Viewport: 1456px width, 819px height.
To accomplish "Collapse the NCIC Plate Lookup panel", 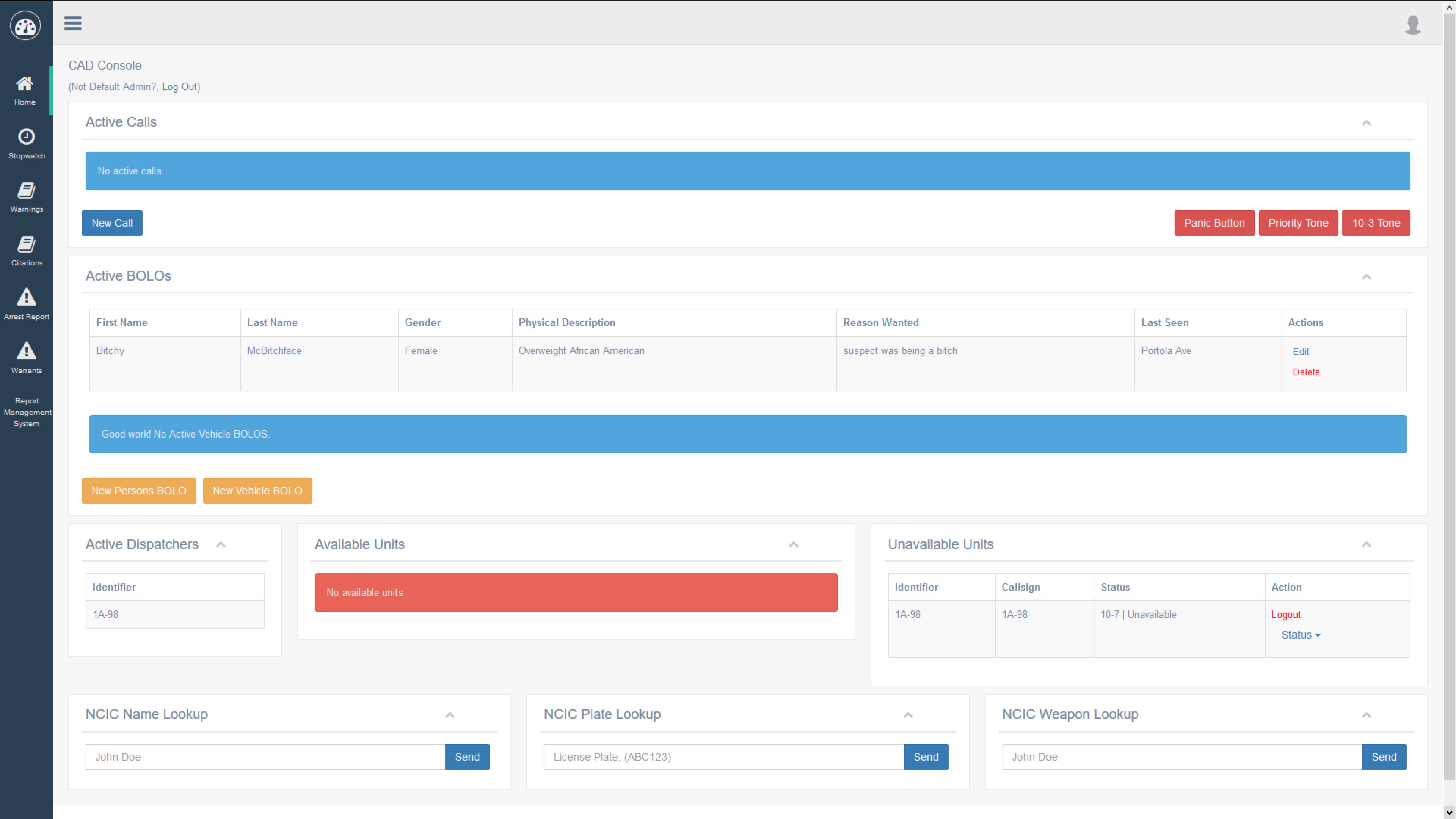I will [x=908, y=715].
